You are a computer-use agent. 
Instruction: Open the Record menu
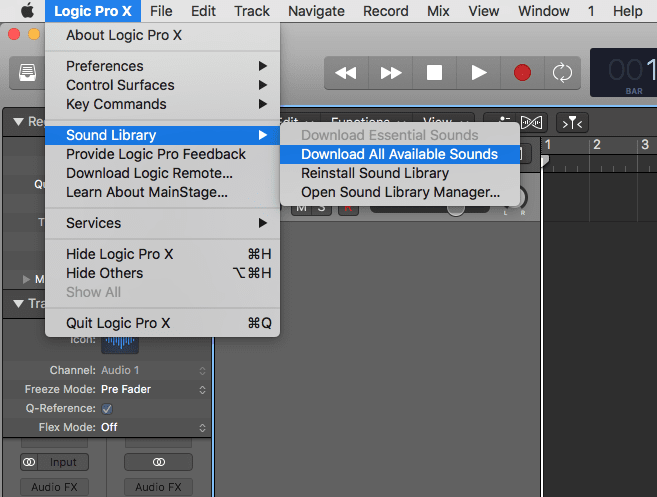coord(385,11)
